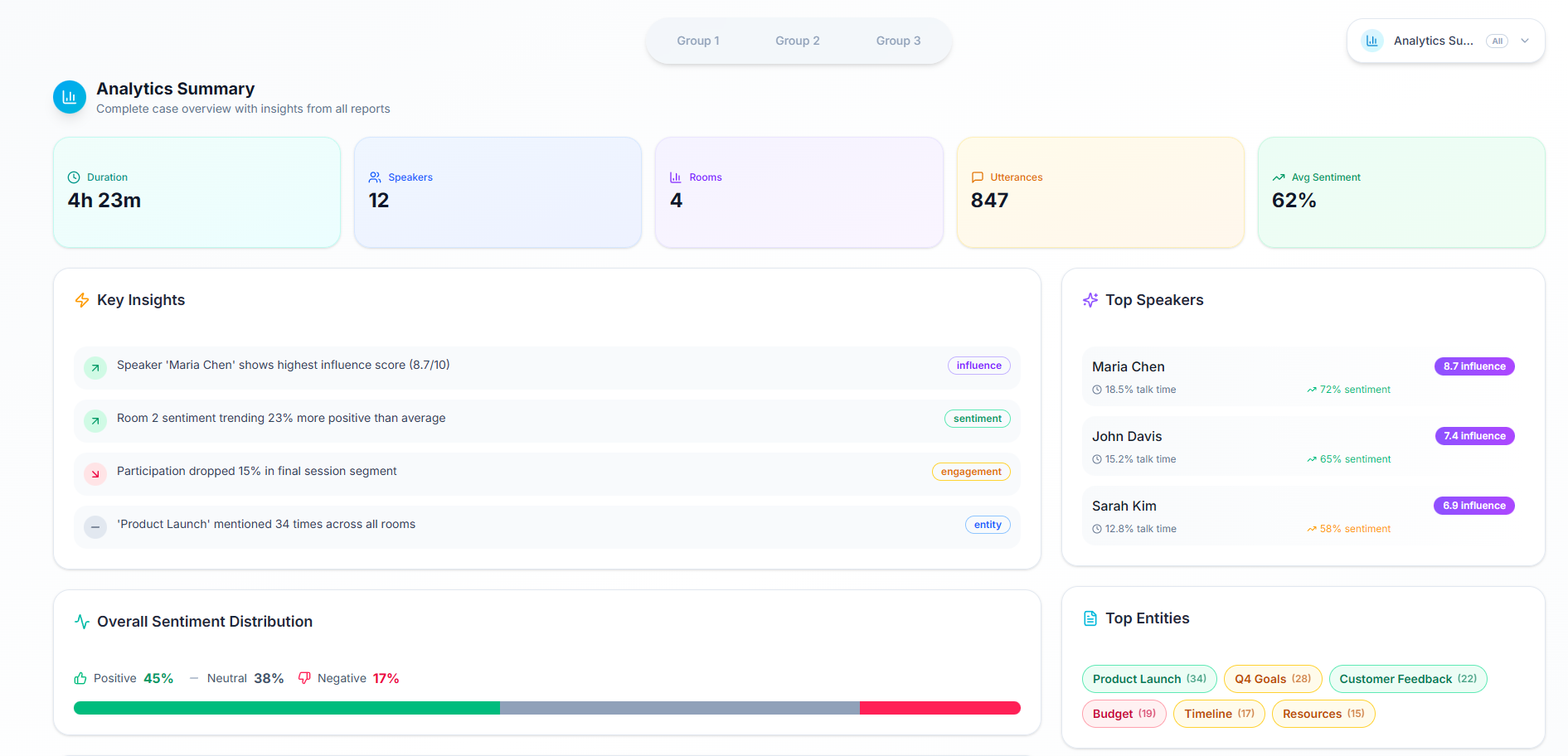Click the Product Launch entity tag

click(1149, 679)
